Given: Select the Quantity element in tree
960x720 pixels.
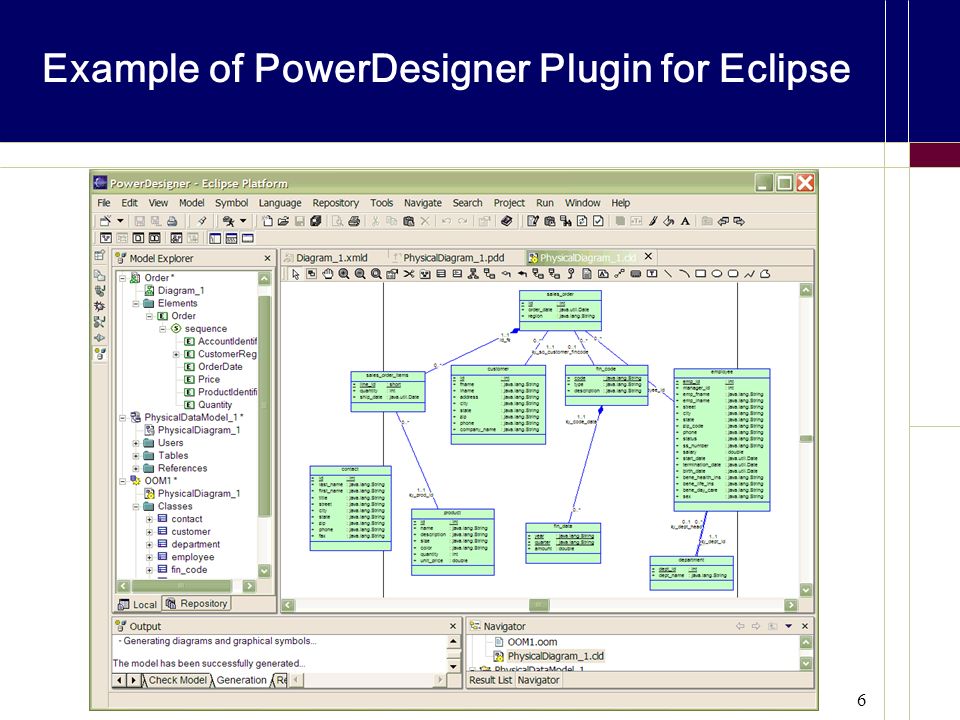Looking at the screenshot, I should pos(214,405).
